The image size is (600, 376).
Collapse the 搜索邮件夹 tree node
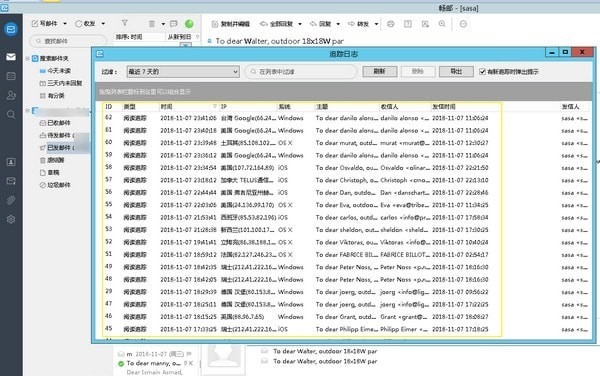(x=28, y=58)
